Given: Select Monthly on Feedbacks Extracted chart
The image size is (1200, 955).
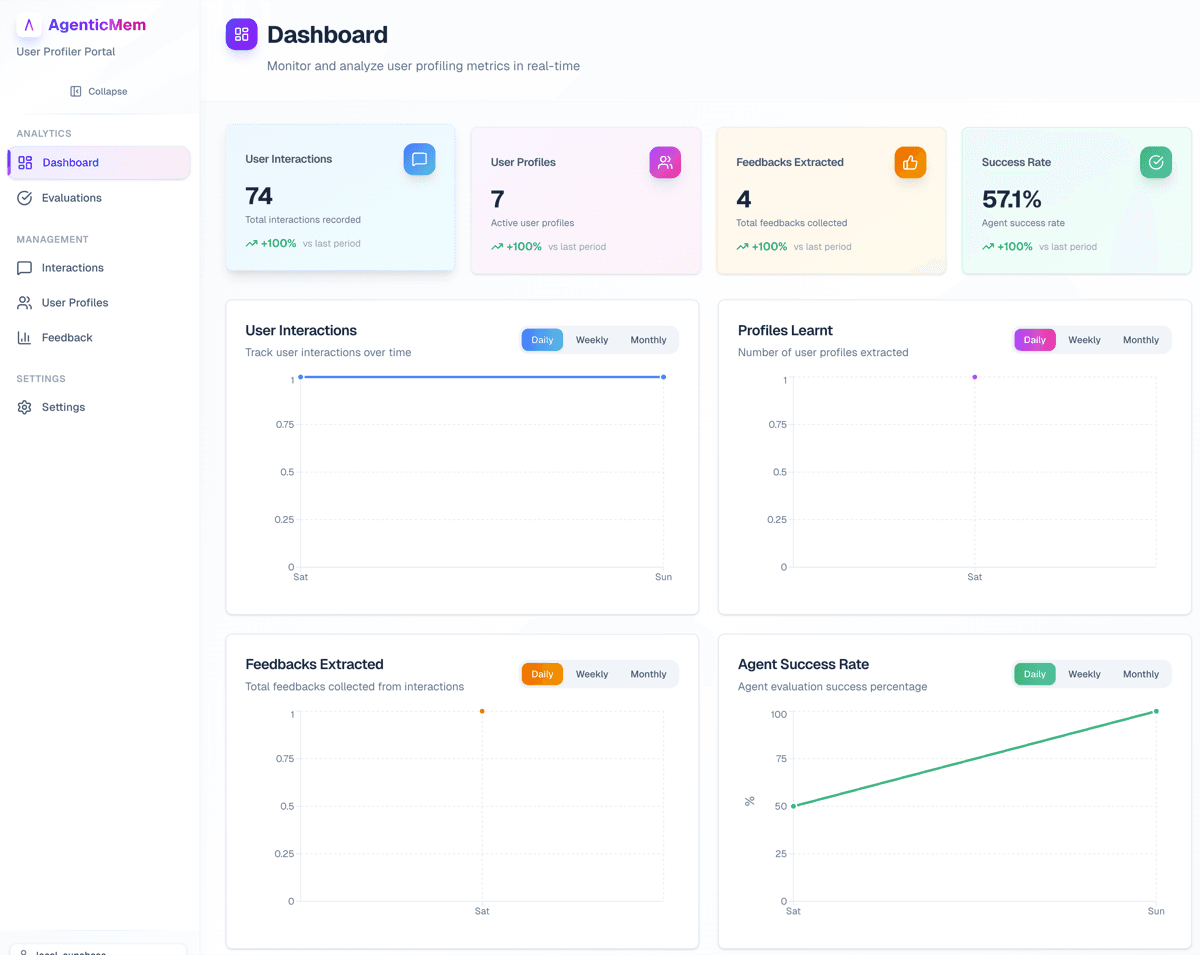Looking at the screenshot, I should pyautogui.click(x=648, y=674).
